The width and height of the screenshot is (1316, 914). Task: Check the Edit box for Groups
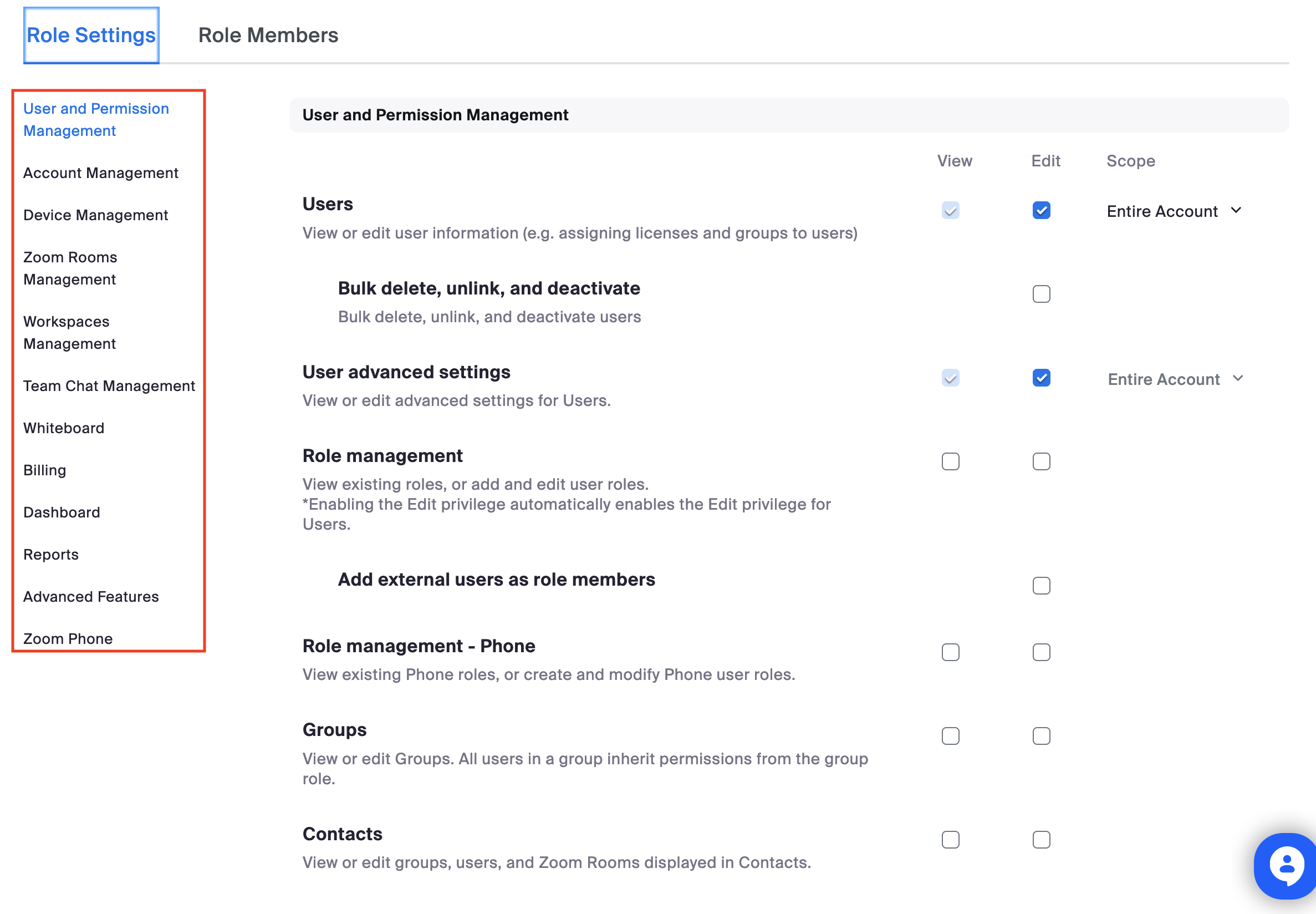(x=1040, y=736)
